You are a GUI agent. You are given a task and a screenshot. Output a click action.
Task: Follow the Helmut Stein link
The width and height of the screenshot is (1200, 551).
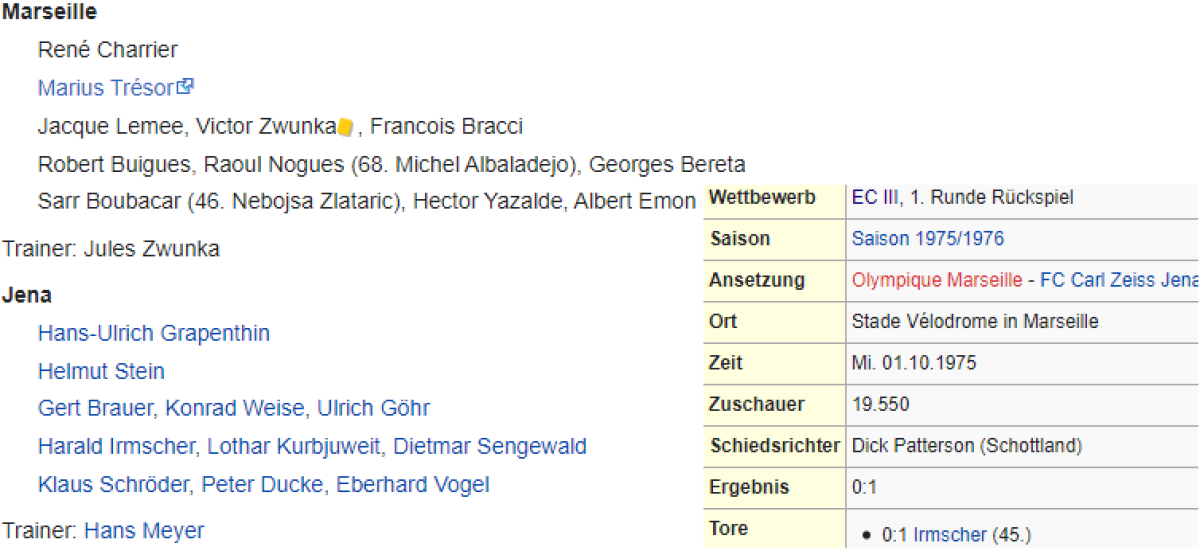click(x=101, y=371)
